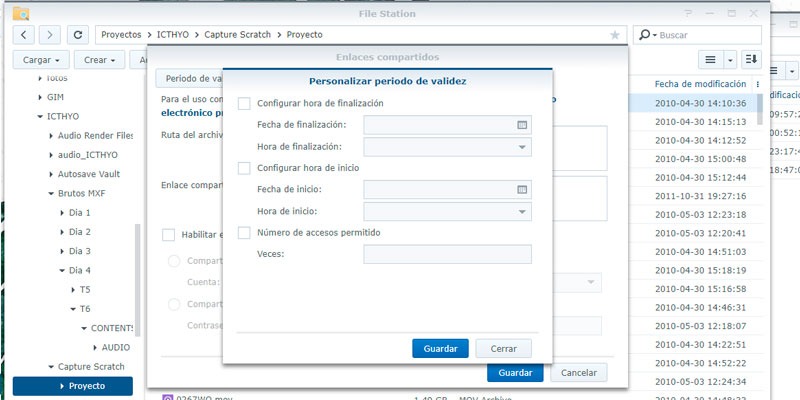Enable Configurar hora de inicio checkbox
The image size is (800, 400).
tap(244, 168)
